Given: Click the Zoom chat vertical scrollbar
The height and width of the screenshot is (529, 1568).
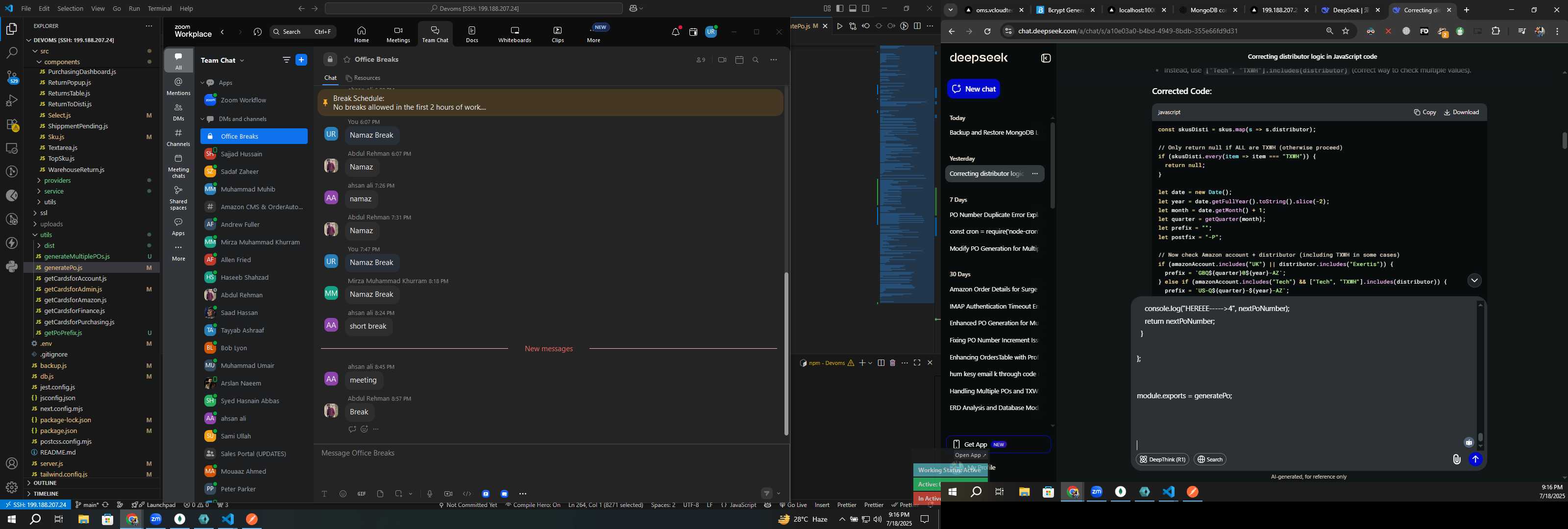Looking at the screenshot, I should click(786, 353).
